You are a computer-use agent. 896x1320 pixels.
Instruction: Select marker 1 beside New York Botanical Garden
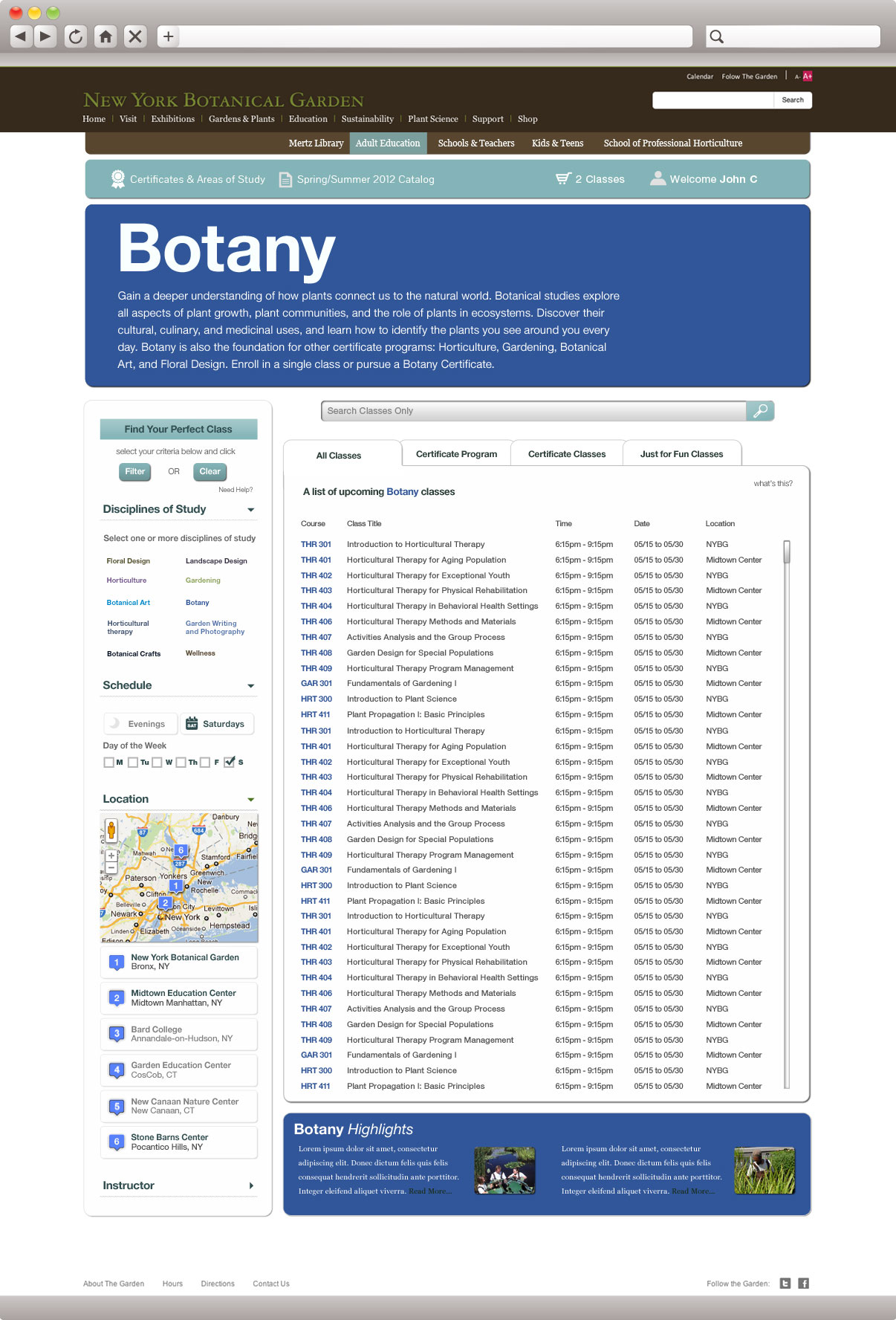tap(117, 962)
